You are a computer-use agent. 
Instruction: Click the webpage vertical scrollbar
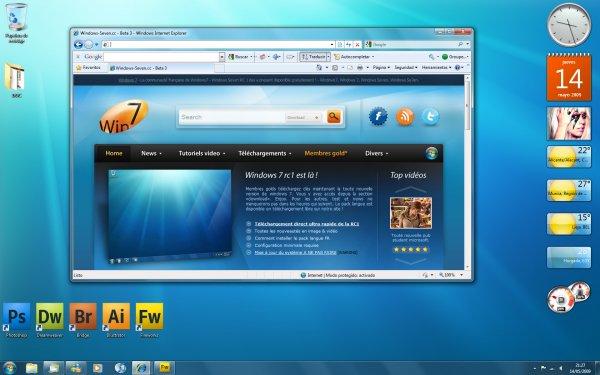pos(467,172)
